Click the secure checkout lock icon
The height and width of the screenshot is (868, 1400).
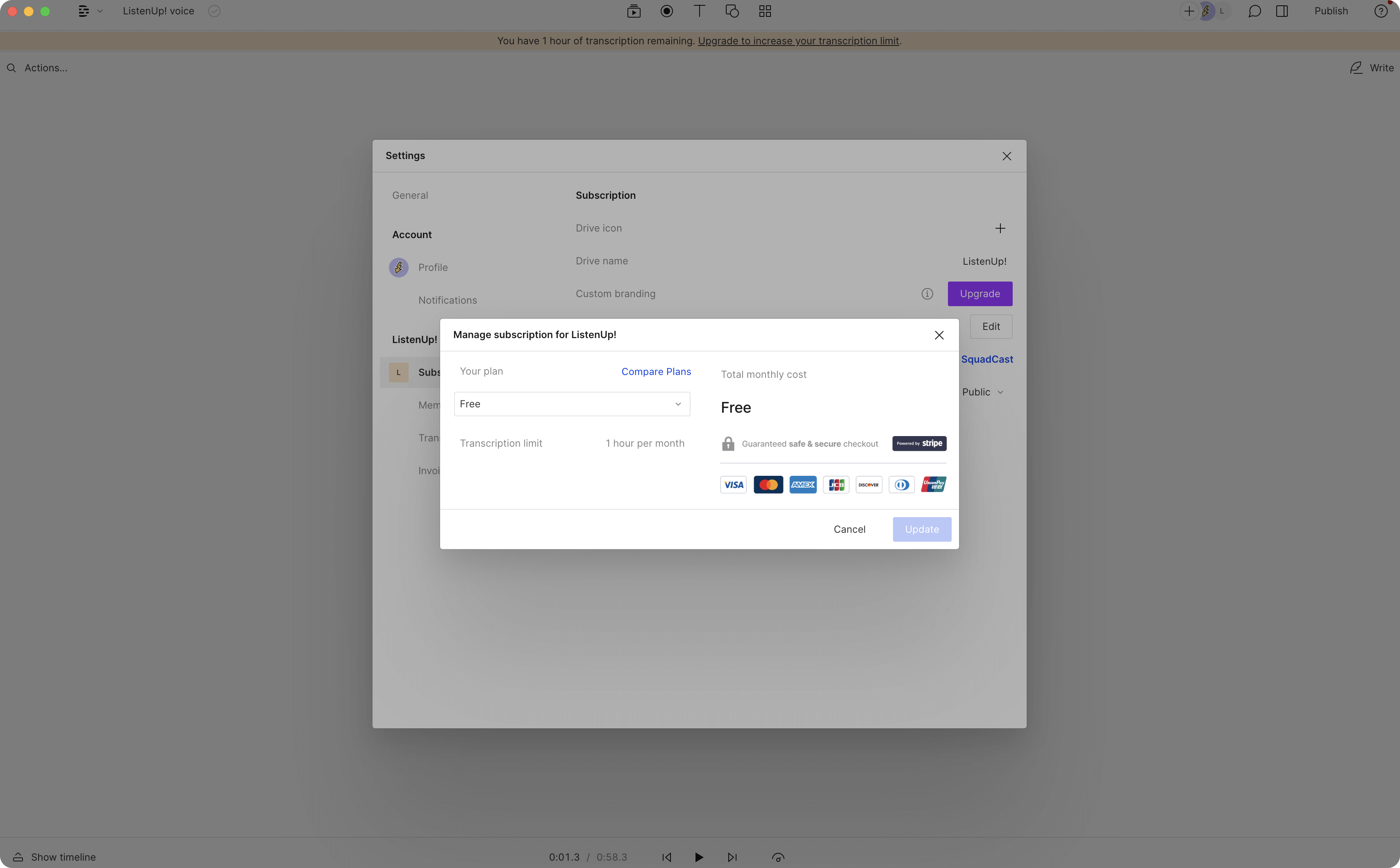(728, 443)
